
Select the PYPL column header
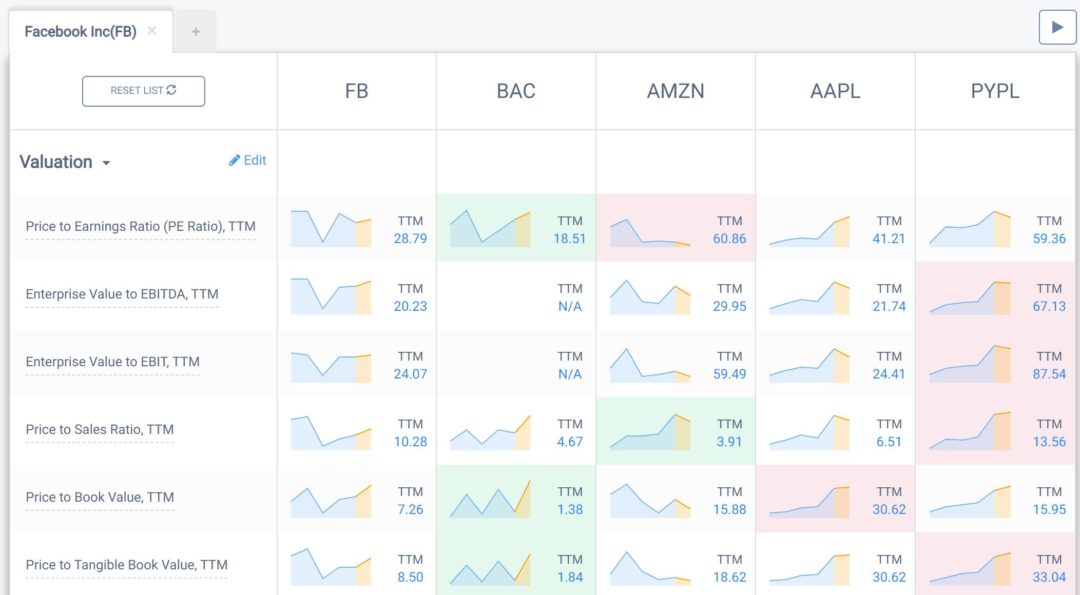point(995,91)
